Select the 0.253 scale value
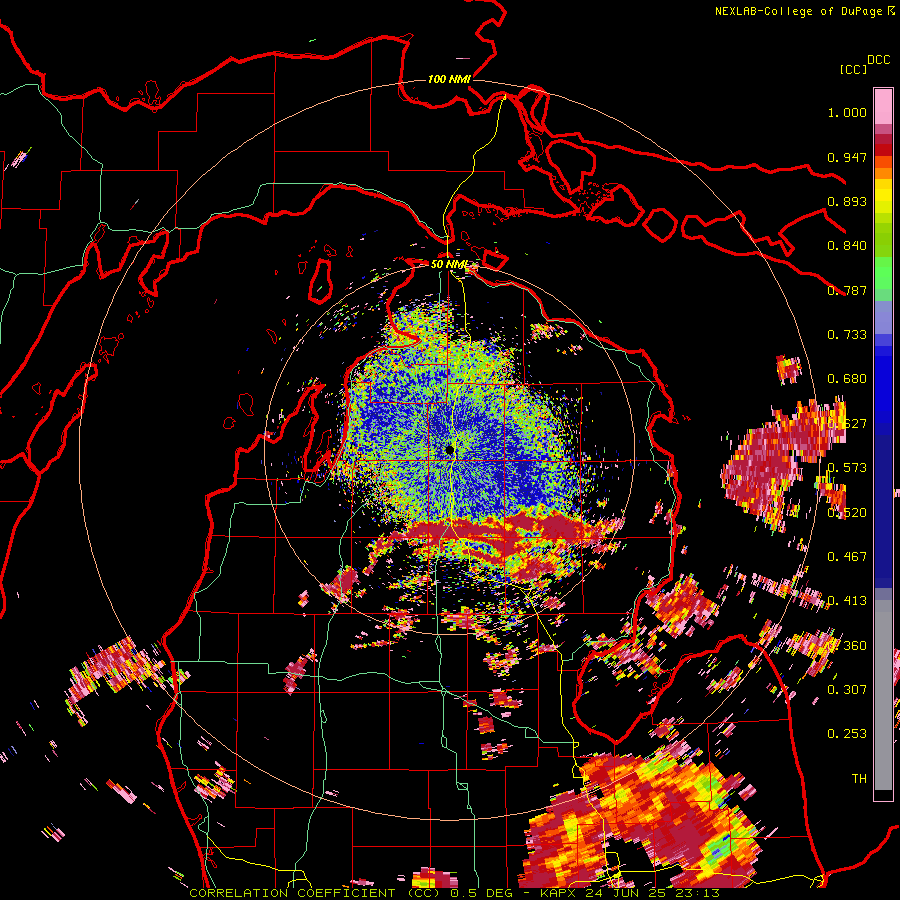The height and width of the screenshot is (900, 900). (x=847, y=734)
